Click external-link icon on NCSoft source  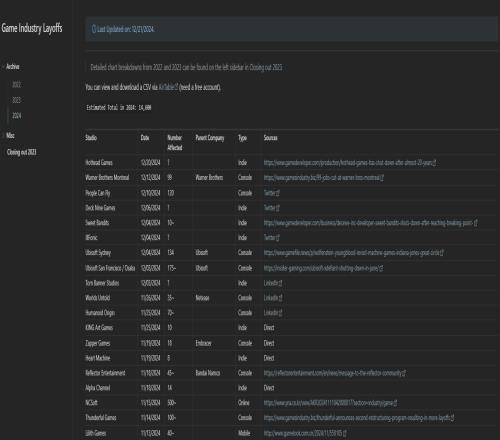tap(395, 403)
